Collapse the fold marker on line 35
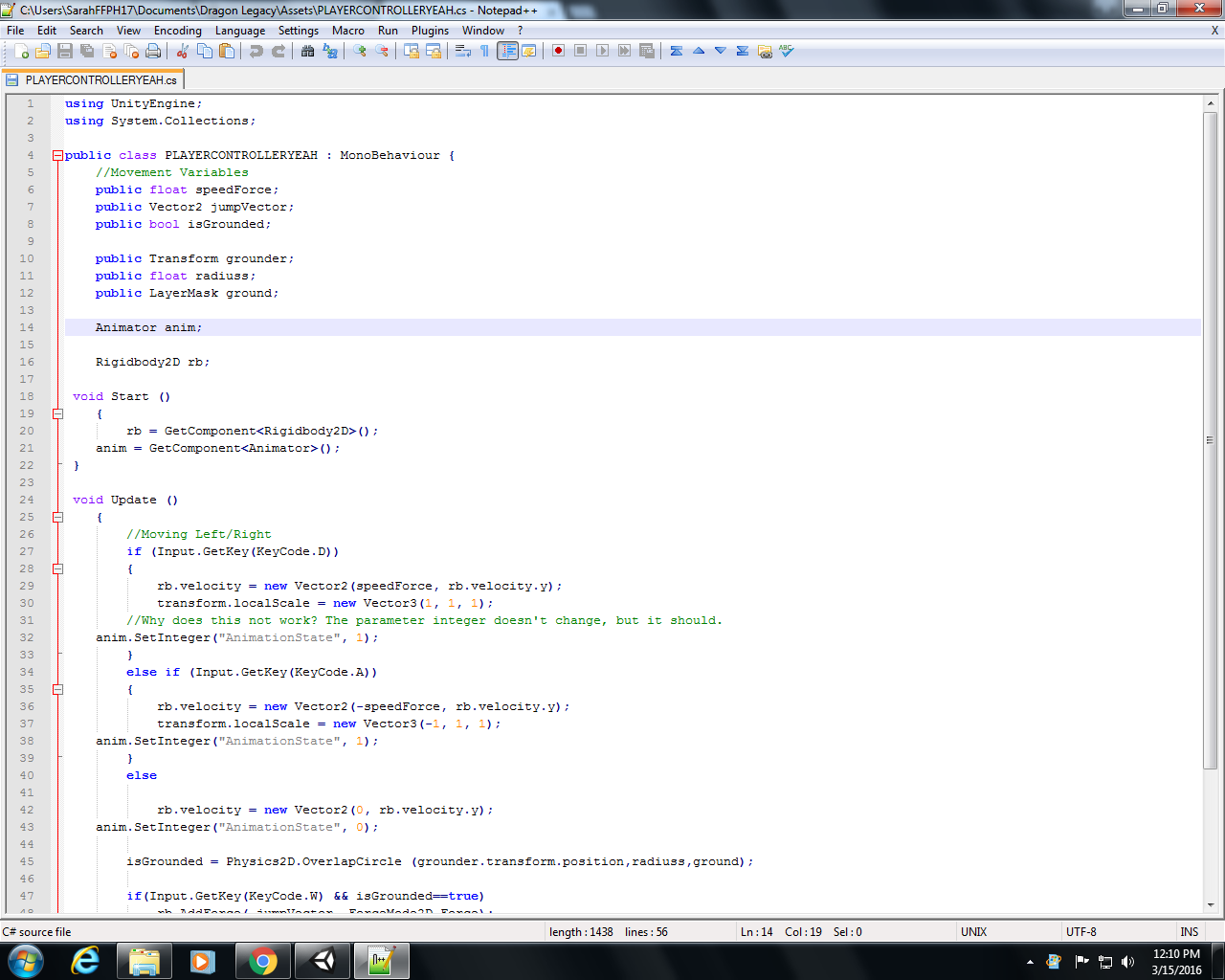Viewport: 1225px width, 980px height. [x=57, y=689]
